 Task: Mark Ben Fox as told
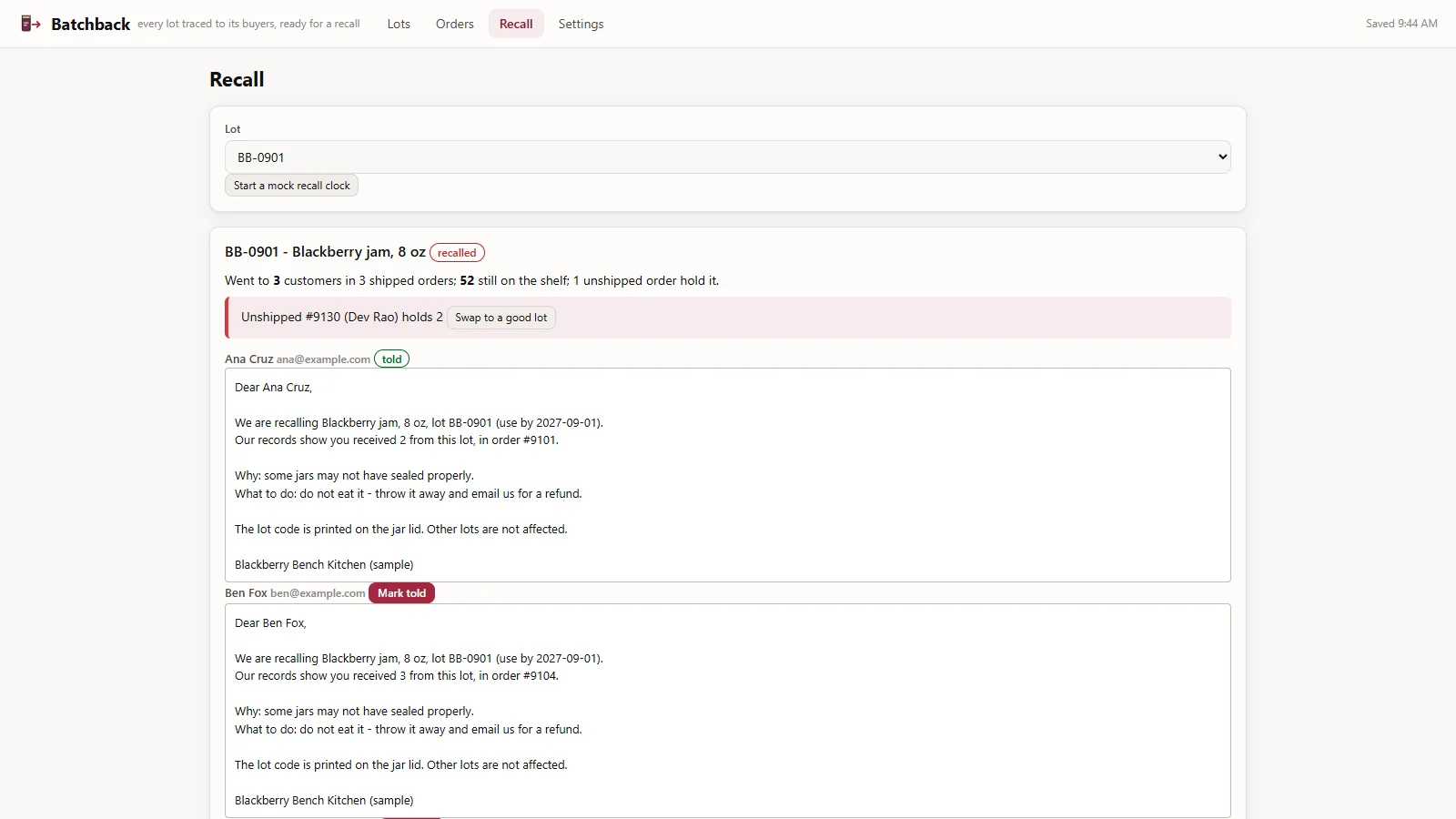tap(401, 593)
